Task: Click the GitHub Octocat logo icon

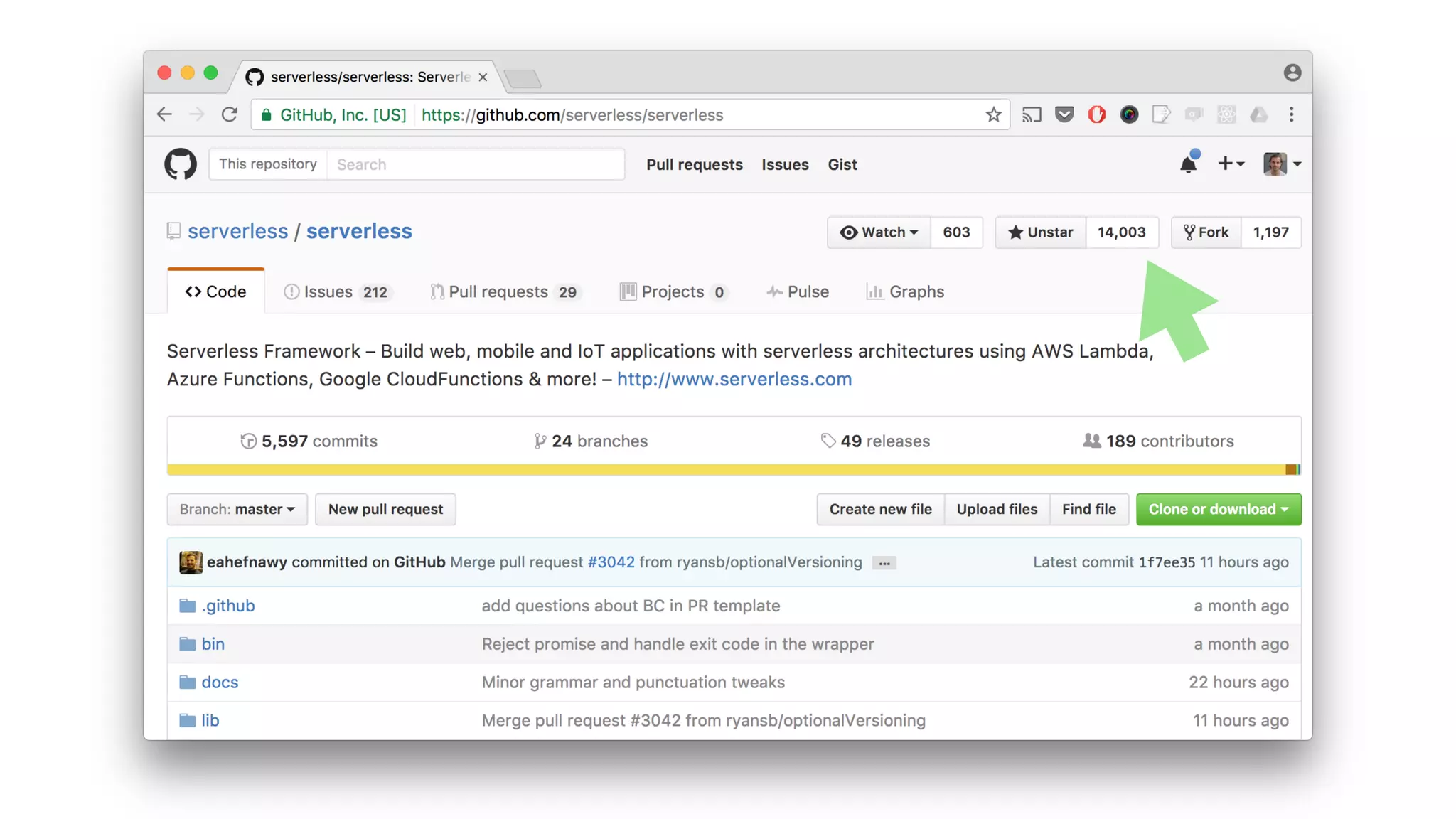Action: click(181, 164)
